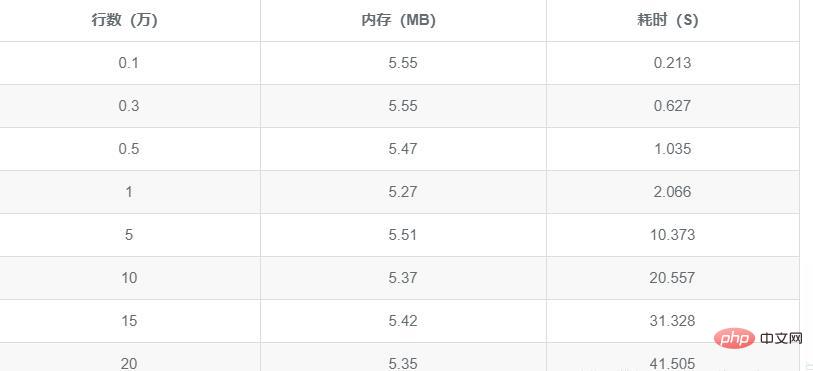This screenshot has height=371, width=813.
Task: Click the row count cell 0.3
Action: point(129,106)
